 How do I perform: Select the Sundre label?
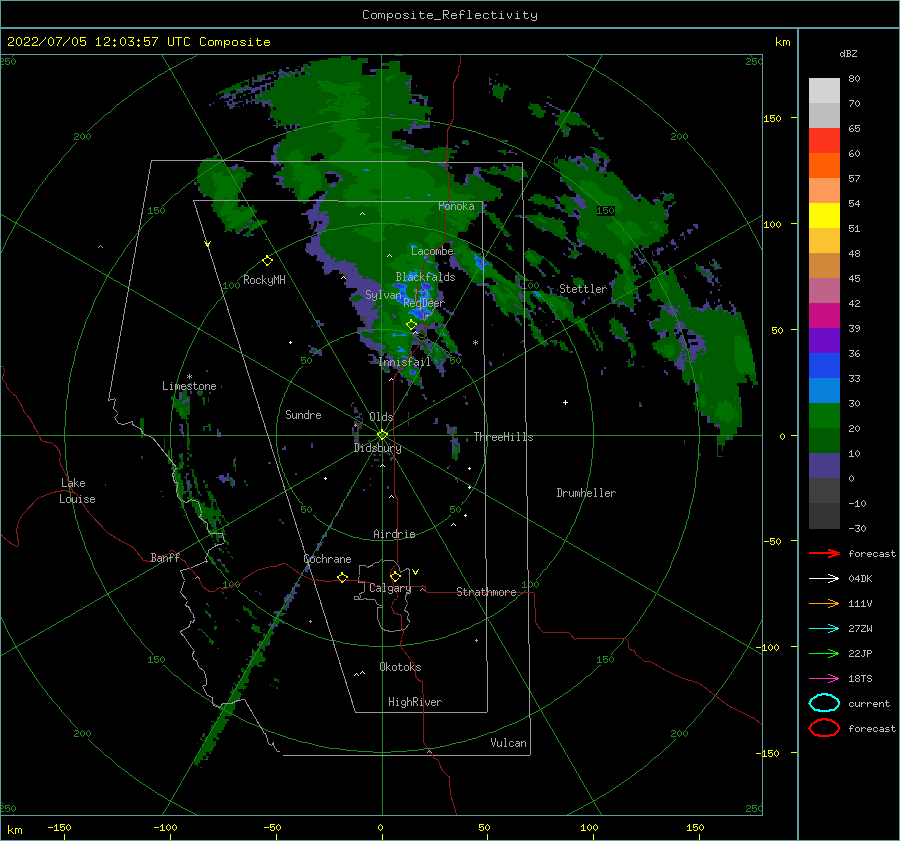tap(303, 414)
